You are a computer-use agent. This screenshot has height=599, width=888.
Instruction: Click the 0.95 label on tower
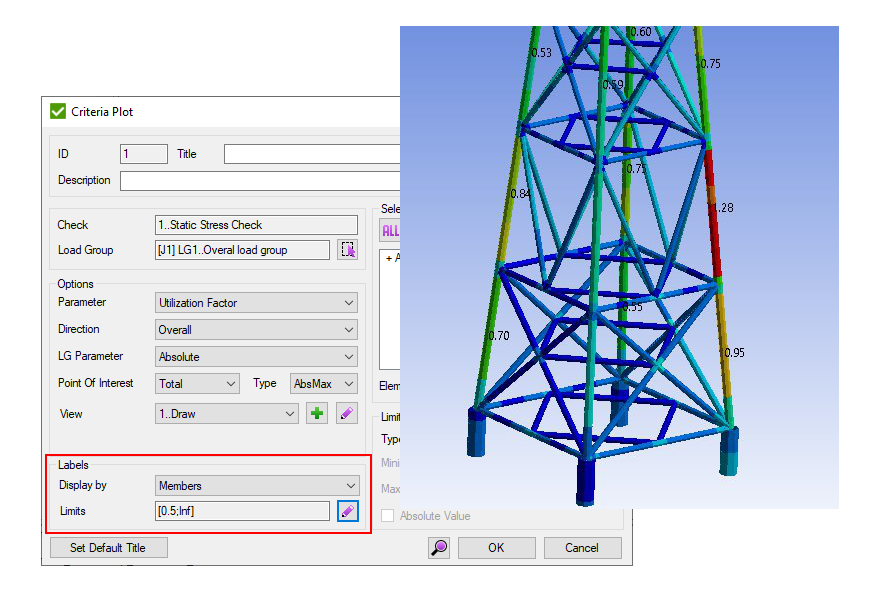pyautogui.click(x=735, y=353)
